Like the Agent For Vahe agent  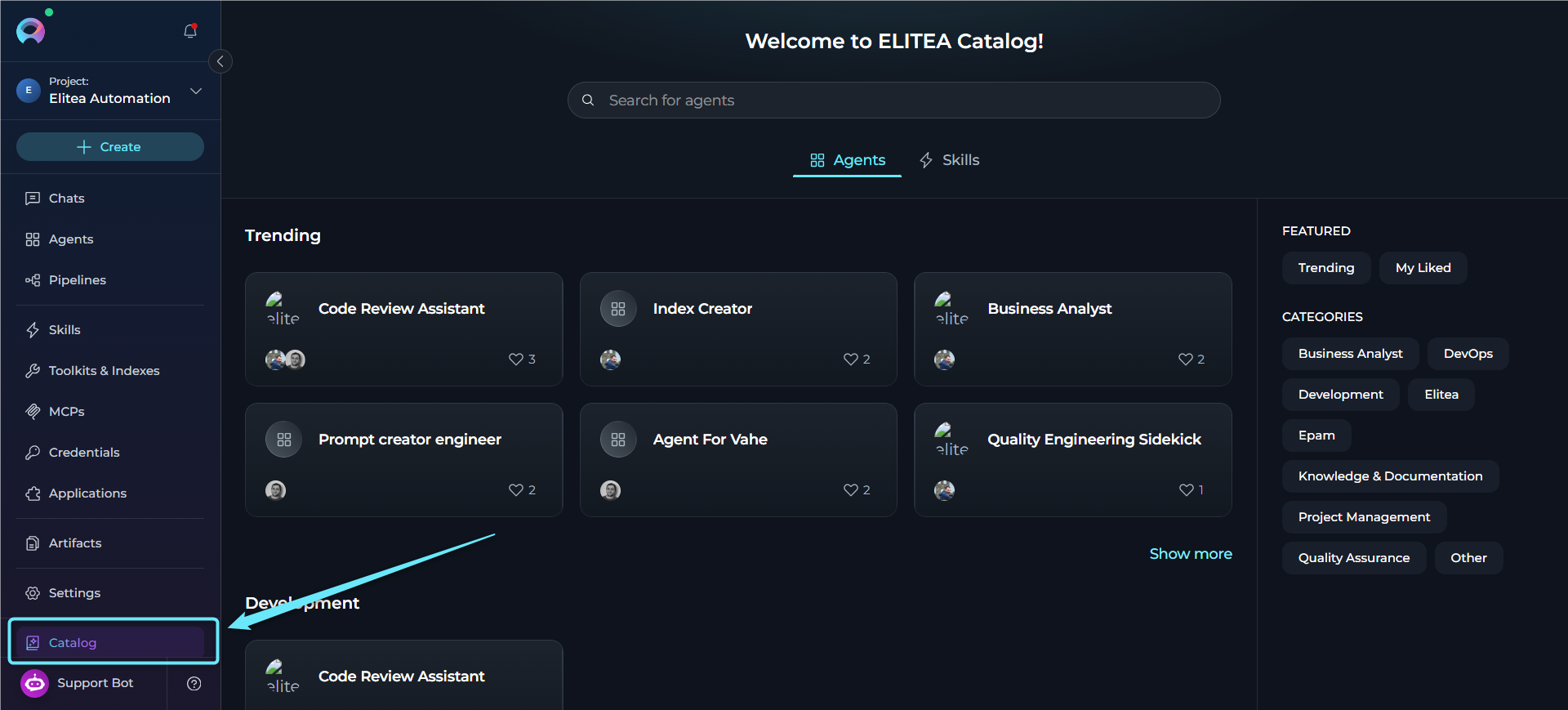[x=851, y=490]
